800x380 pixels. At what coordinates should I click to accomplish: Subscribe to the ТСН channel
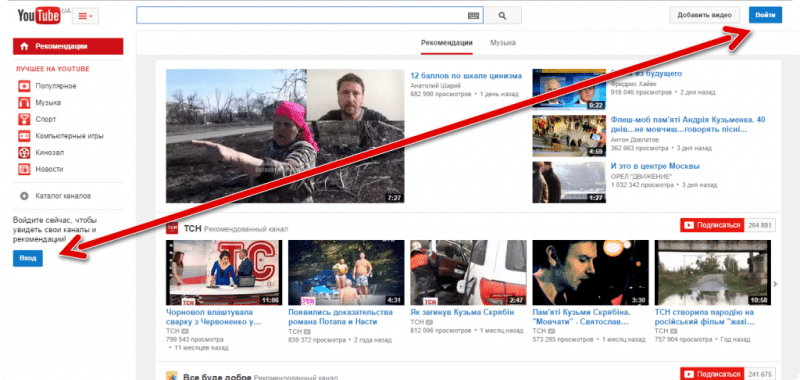pos(712,225)
